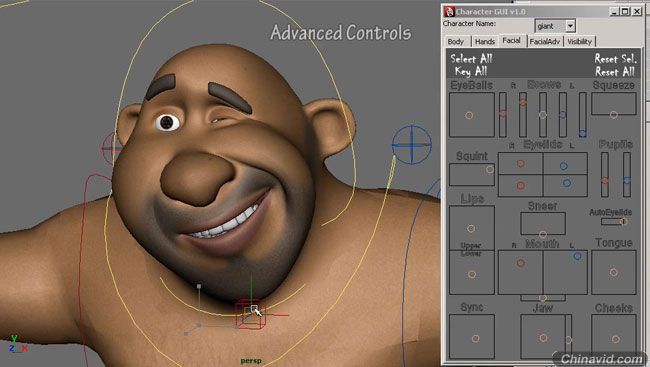650x367 pixels.
Task: Select the Sync control circle
Action: pyautogui.click(x=475, y=339)
